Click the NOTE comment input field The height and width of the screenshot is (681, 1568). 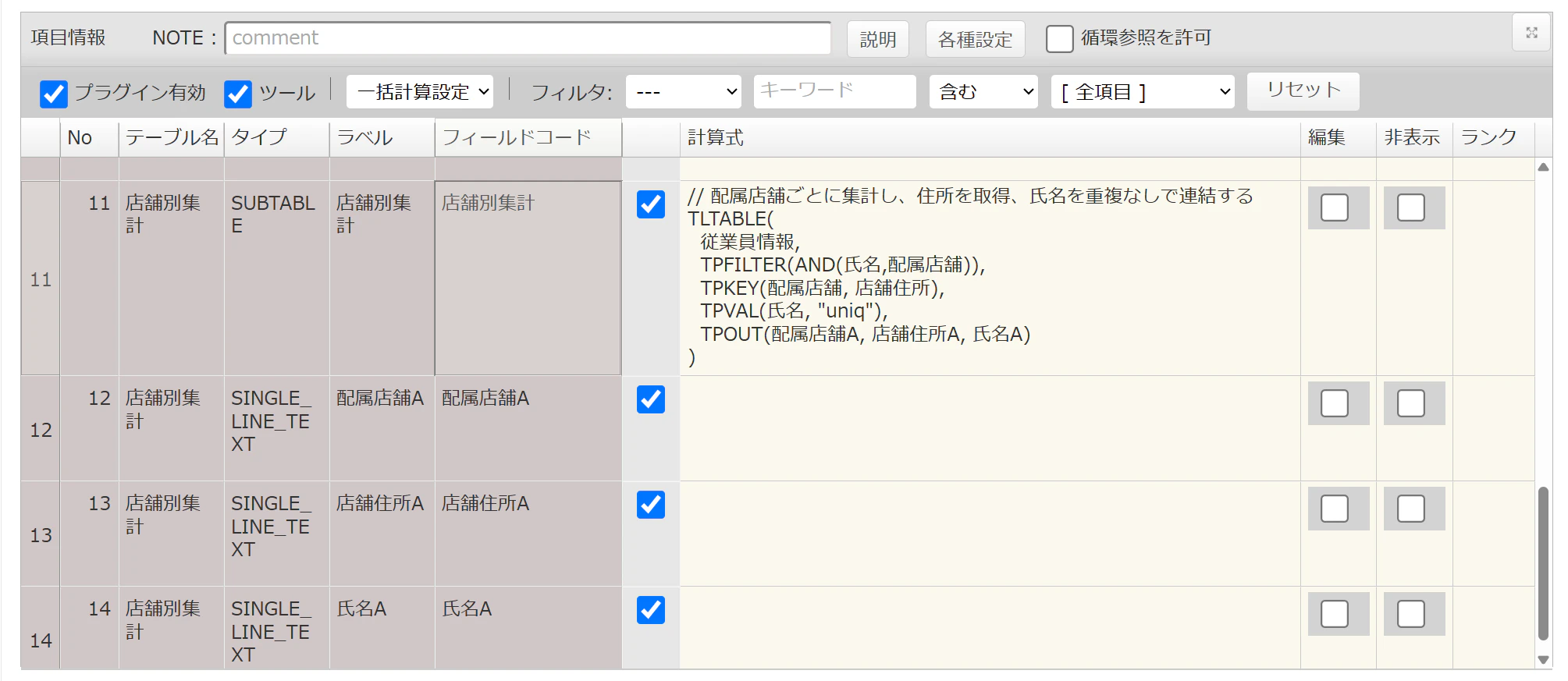528,38
